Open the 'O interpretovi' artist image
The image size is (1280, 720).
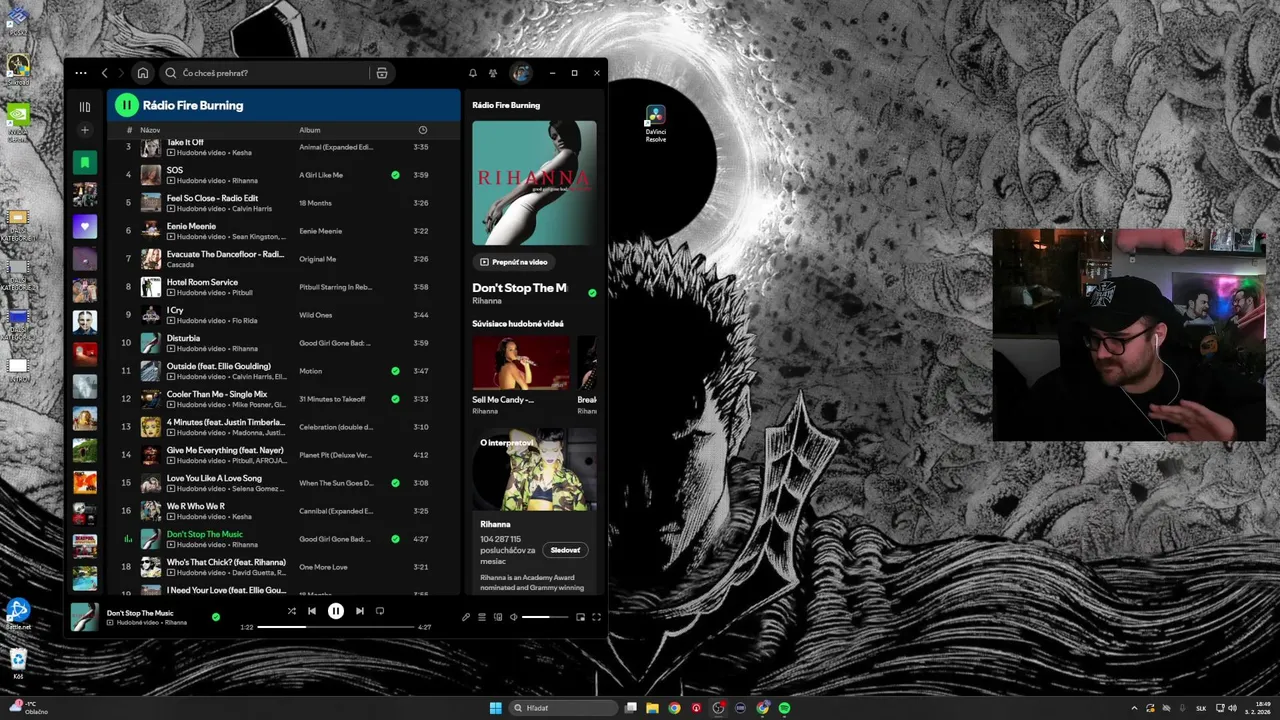coord(534,469)
